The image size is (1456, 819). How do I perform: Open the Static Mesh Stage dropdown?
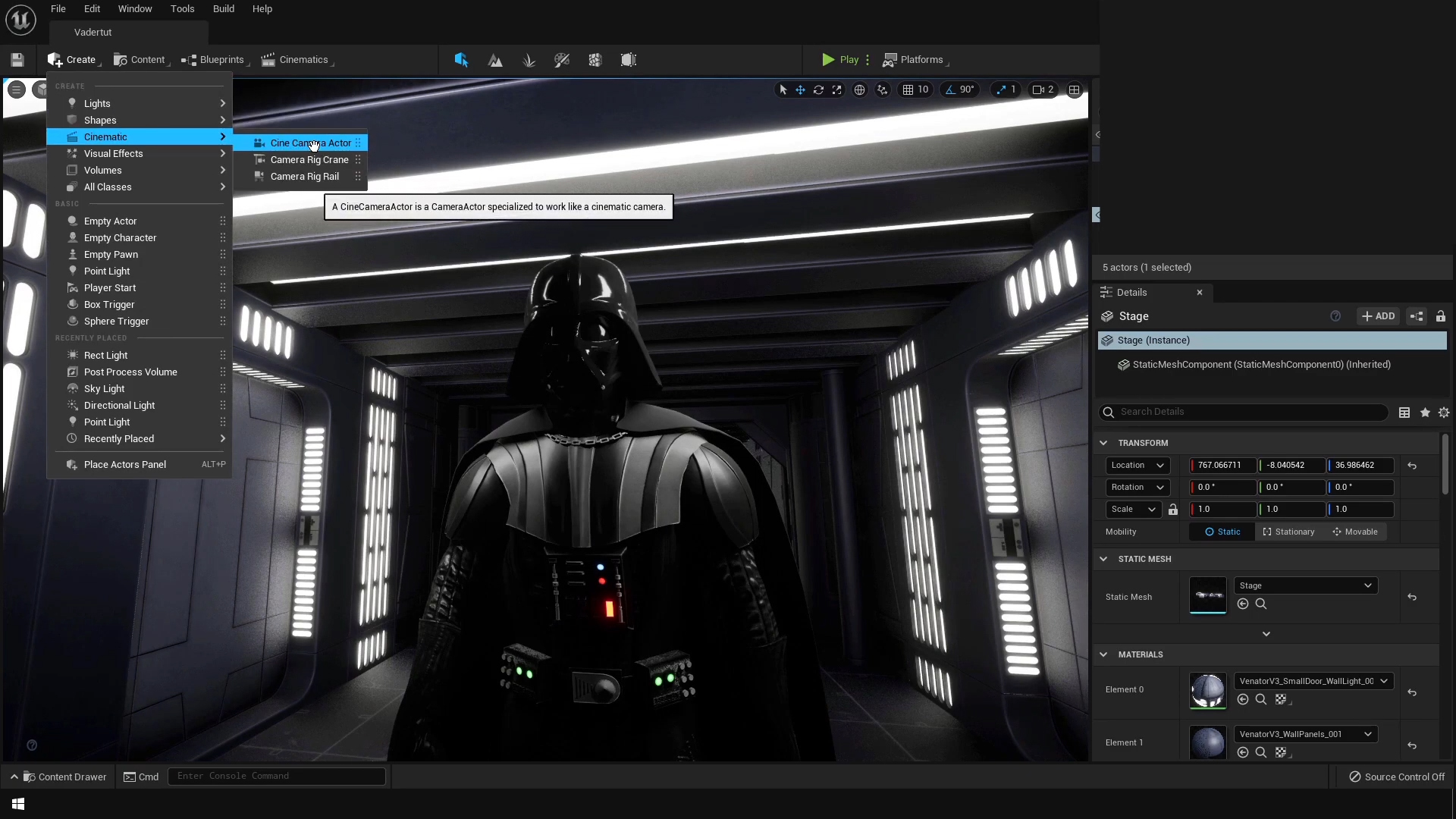coord(1304,585)
